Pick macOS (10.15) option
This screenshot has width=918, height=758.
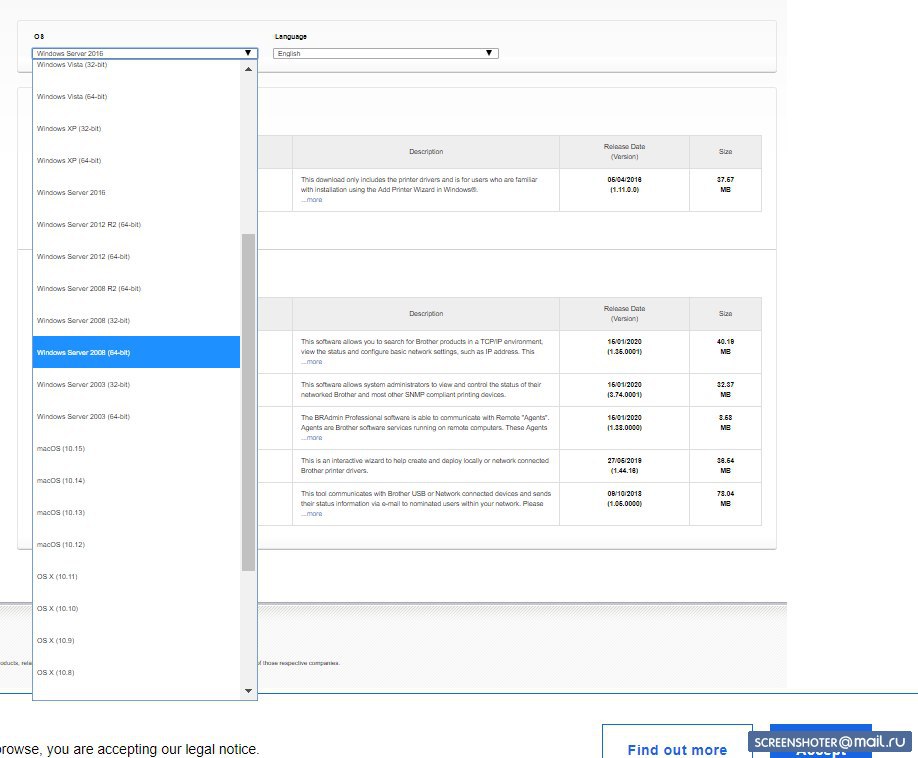pyautogui.click(x=136, y=448)
